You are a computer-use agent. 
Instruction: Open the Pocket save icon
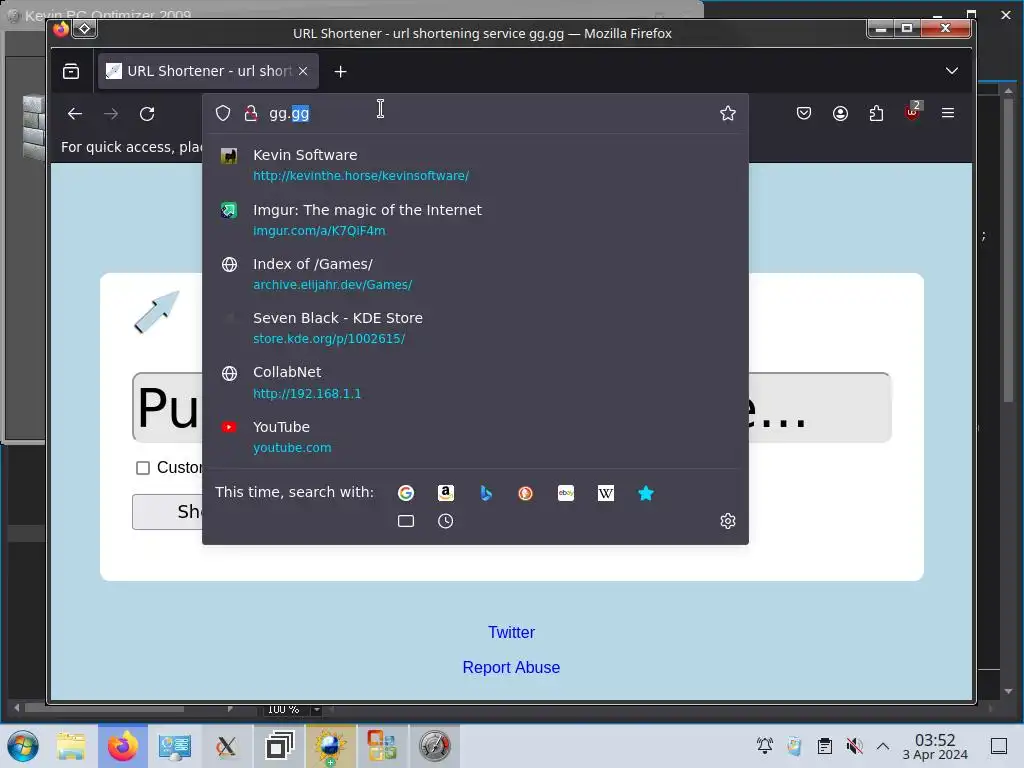click(804, 114)
